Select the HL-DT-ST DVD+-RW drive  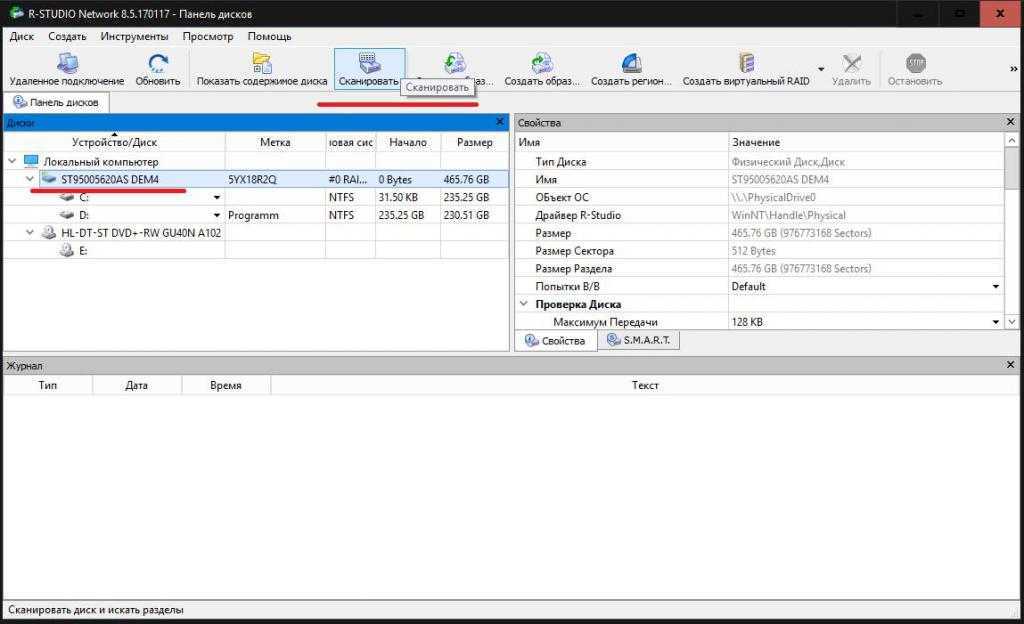click(140, 233)
